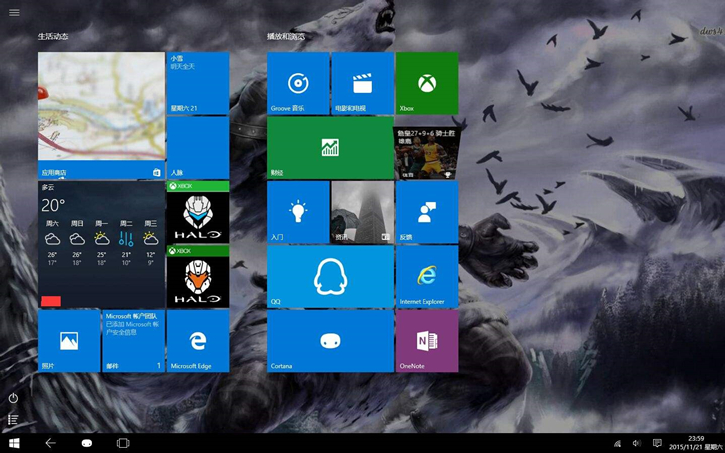Open the weather forecast live tile
Screen dimensions: 725x453
[x=101, y=244]
